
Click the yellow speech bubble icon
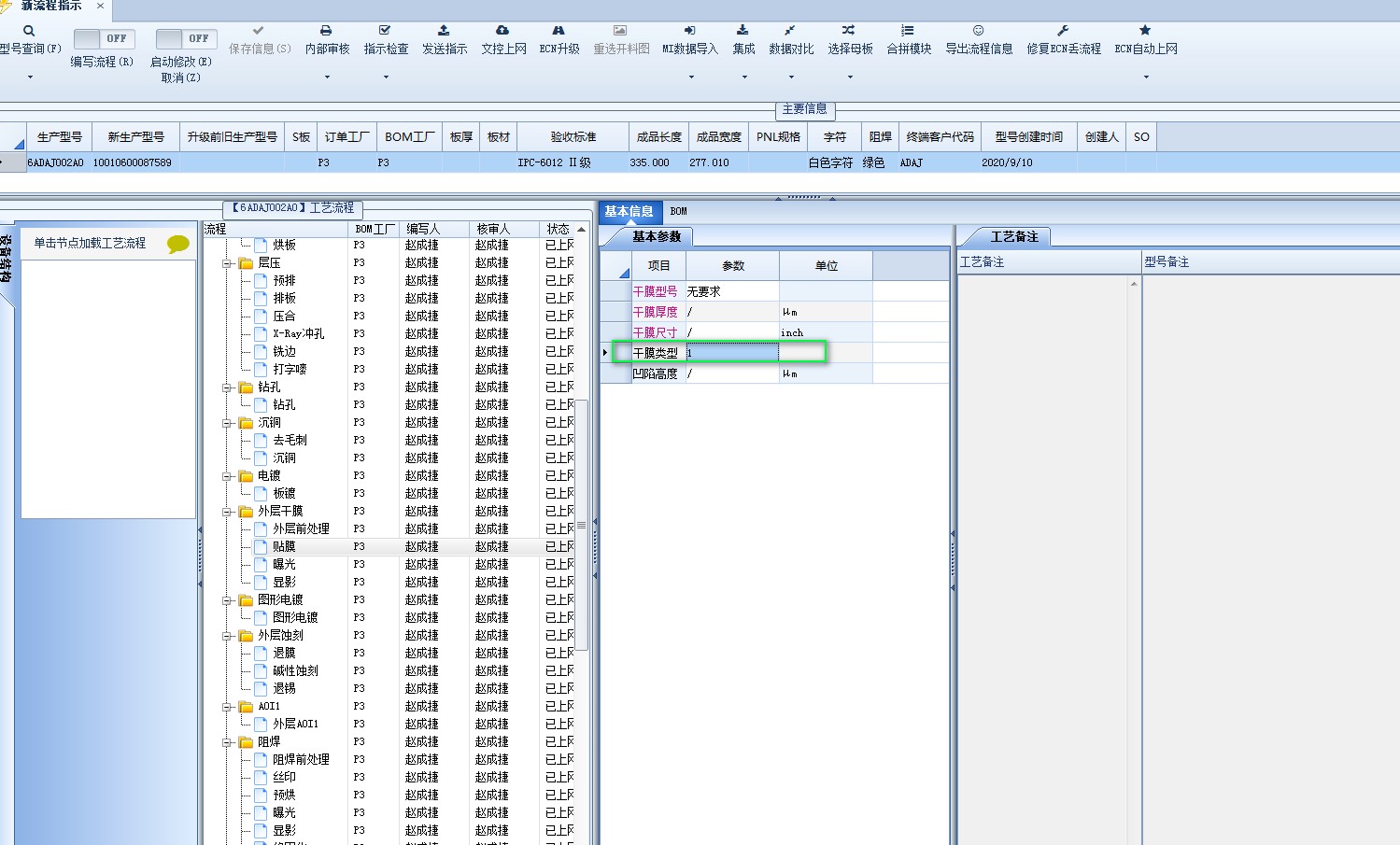pos(177,245)
